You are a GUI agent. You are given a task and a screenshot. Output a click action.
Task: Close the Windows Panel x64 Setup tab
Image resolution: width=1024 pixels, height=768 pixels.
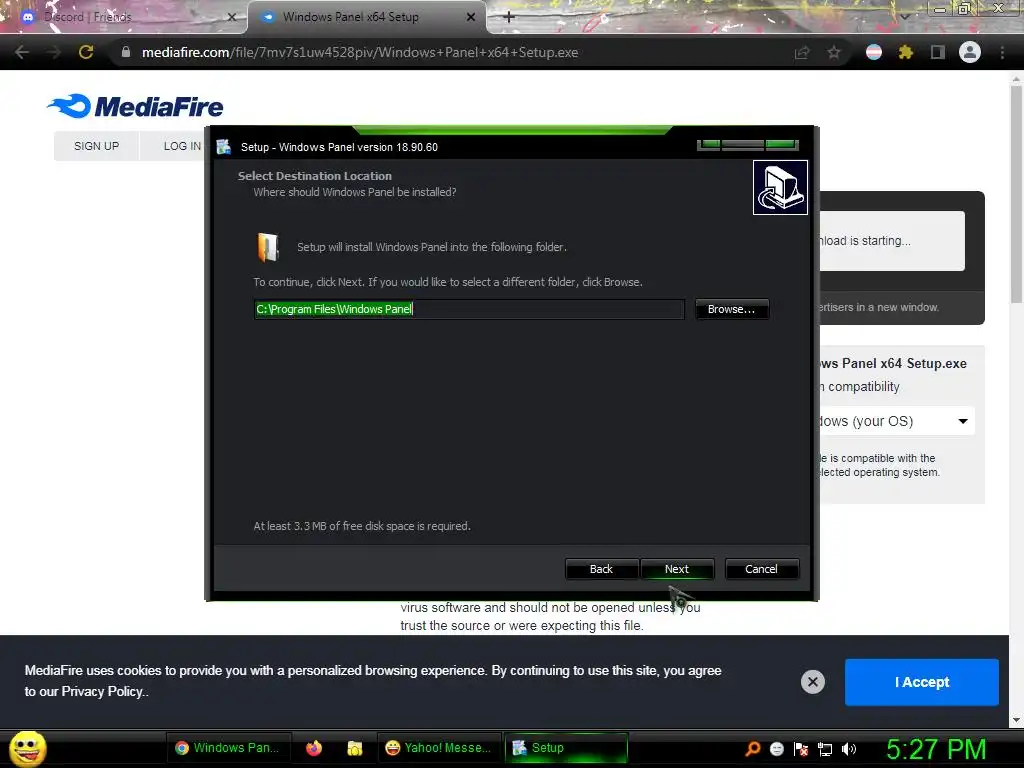471,17
